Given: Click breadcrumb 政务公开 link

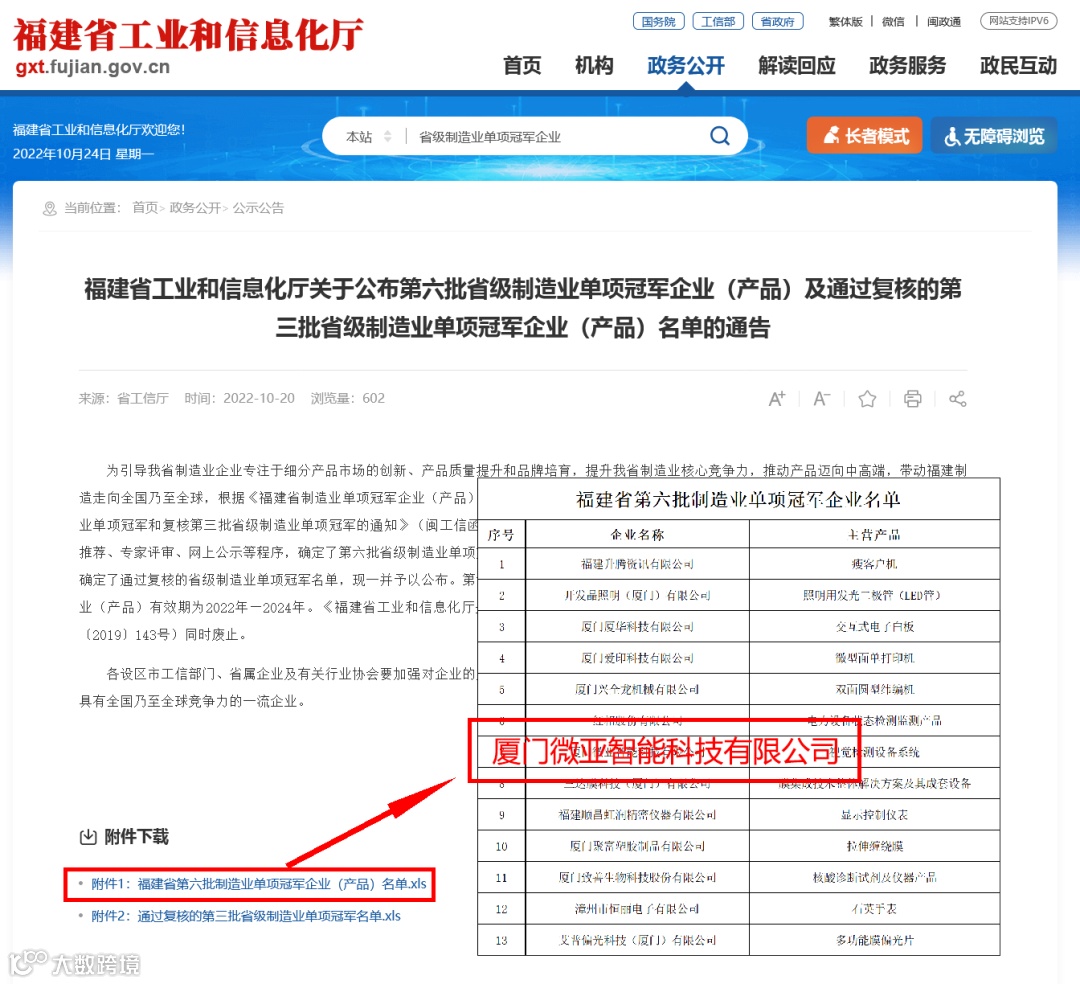Looking at the screenshot, I should (x=195, y=208).
